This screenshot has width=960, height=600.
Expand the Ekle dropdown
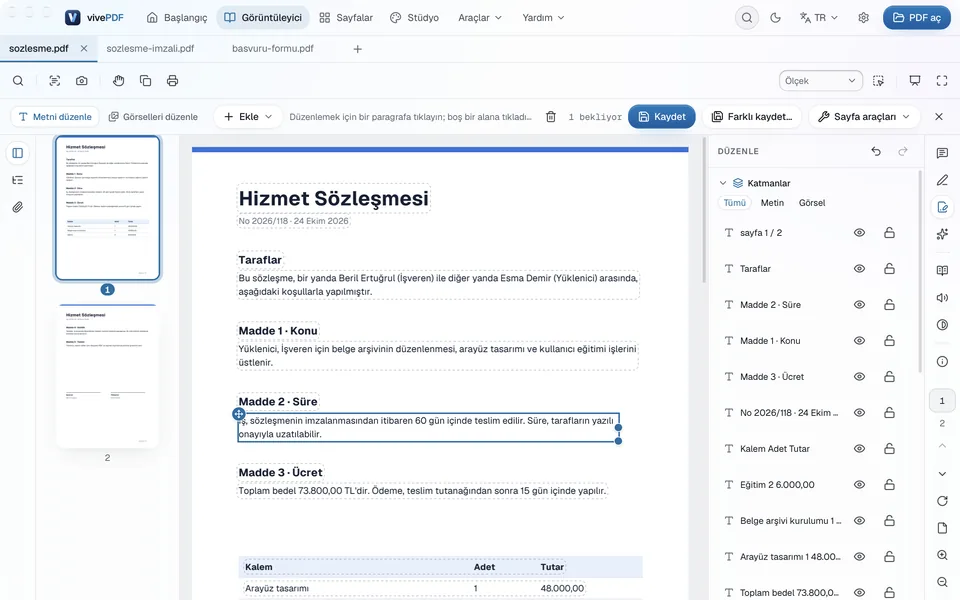coord(248,117)
